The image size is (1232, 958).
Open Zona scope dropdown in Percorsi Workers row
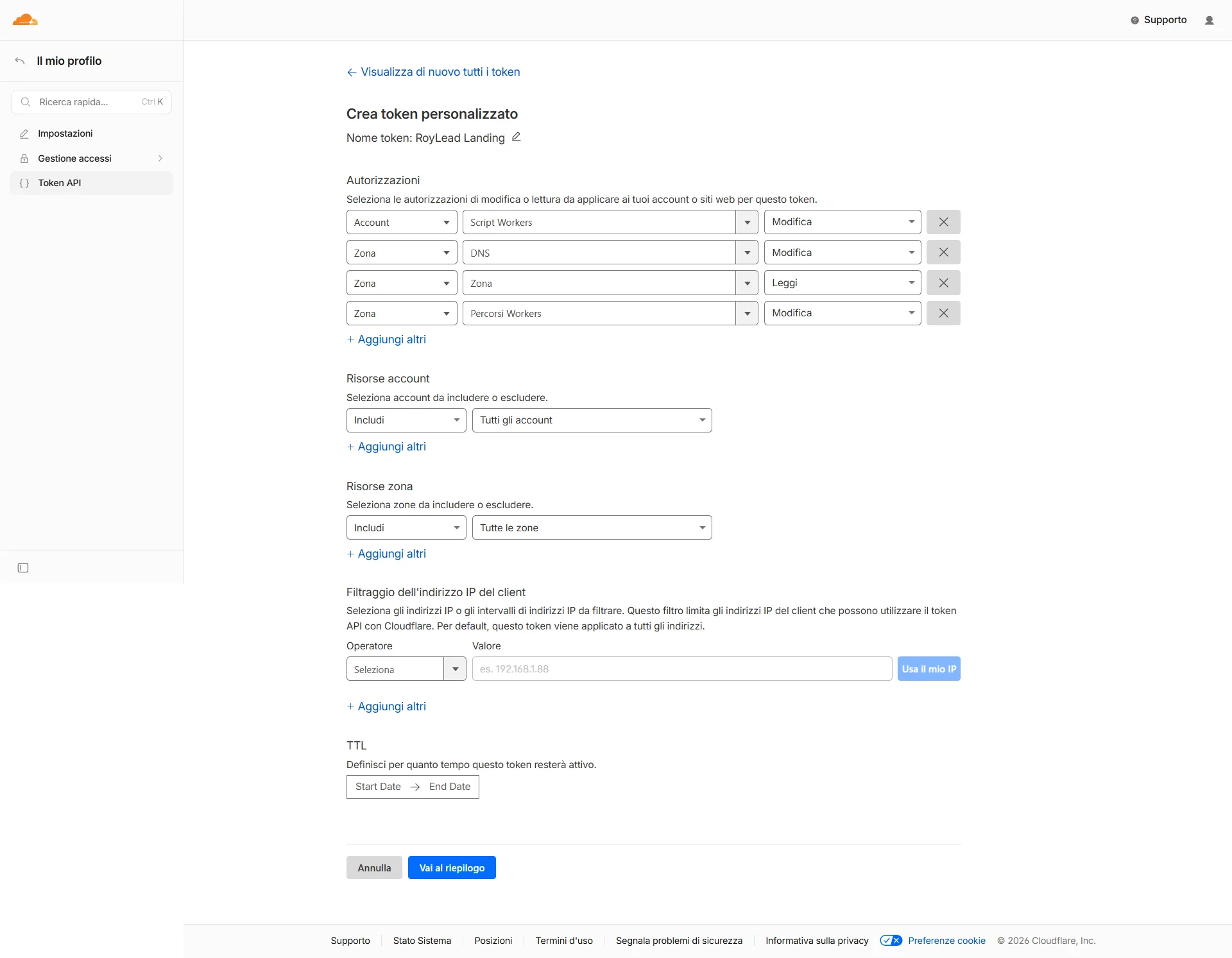[402, 313]
